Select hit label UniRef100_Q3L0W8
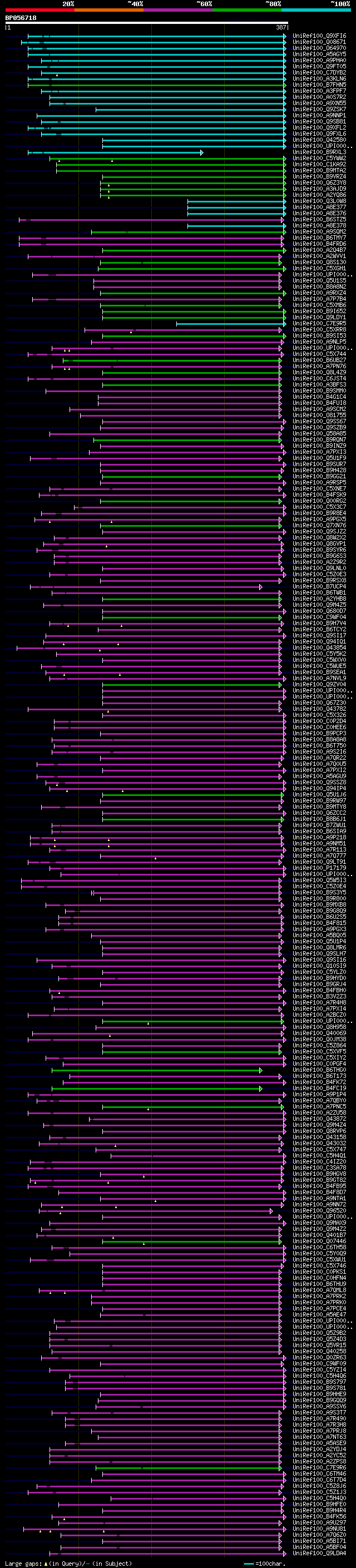The image size is (356, 1568). click(319, 201)
